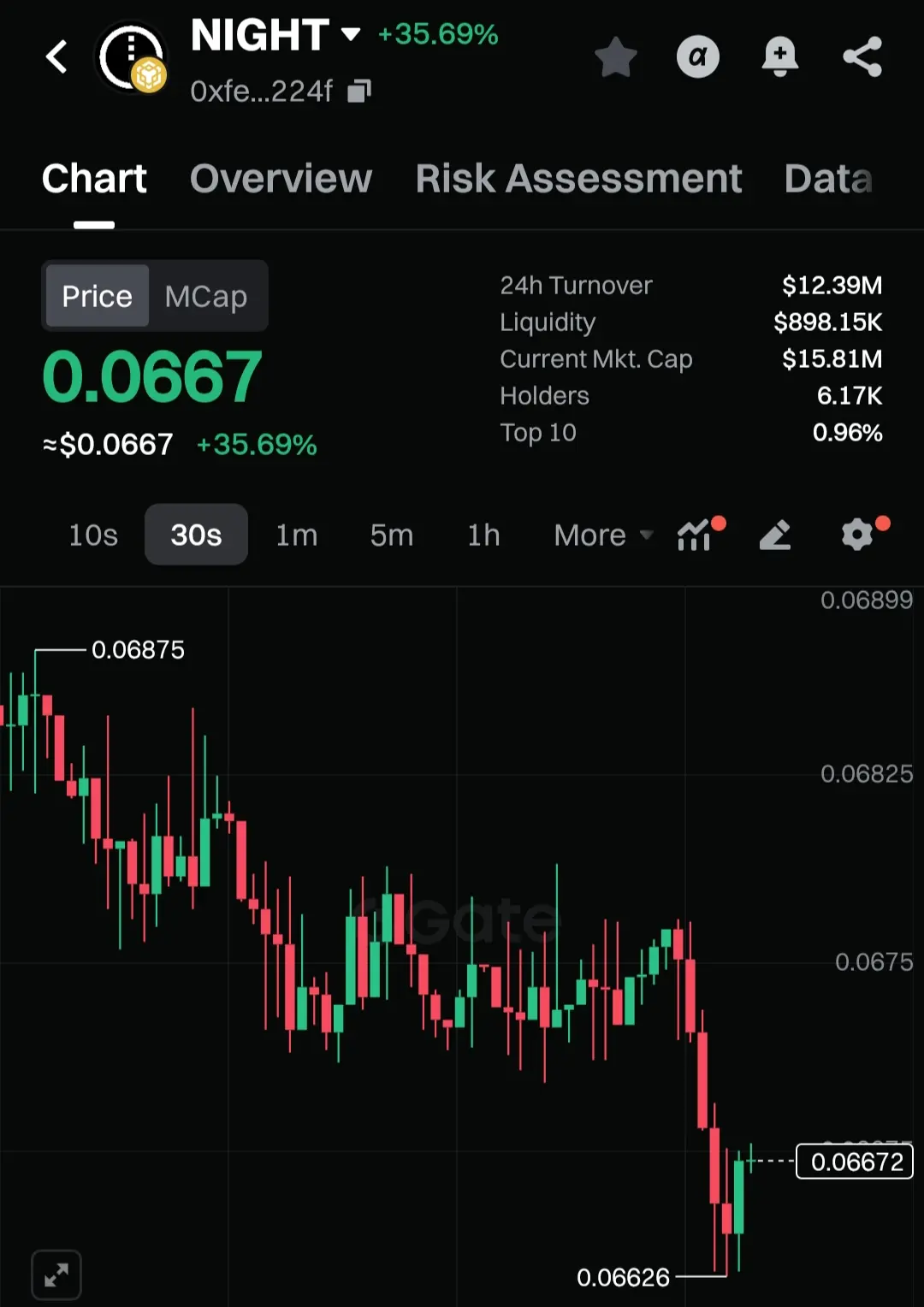Click the 24h Turnover label
The width and height of the screenshot is (924, 1307).
pyautogui.click(x=576, y=285)
